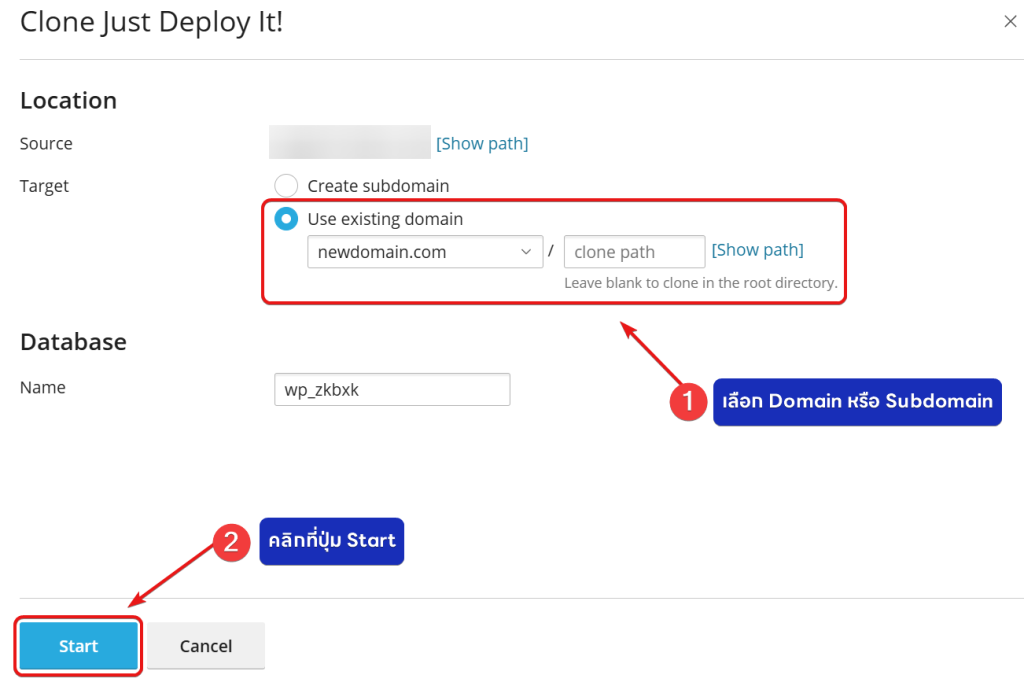Click the 'Clone Just Deploy It!' title
This screenshot has height=686, width=1024.
click(x=152, y=23)
